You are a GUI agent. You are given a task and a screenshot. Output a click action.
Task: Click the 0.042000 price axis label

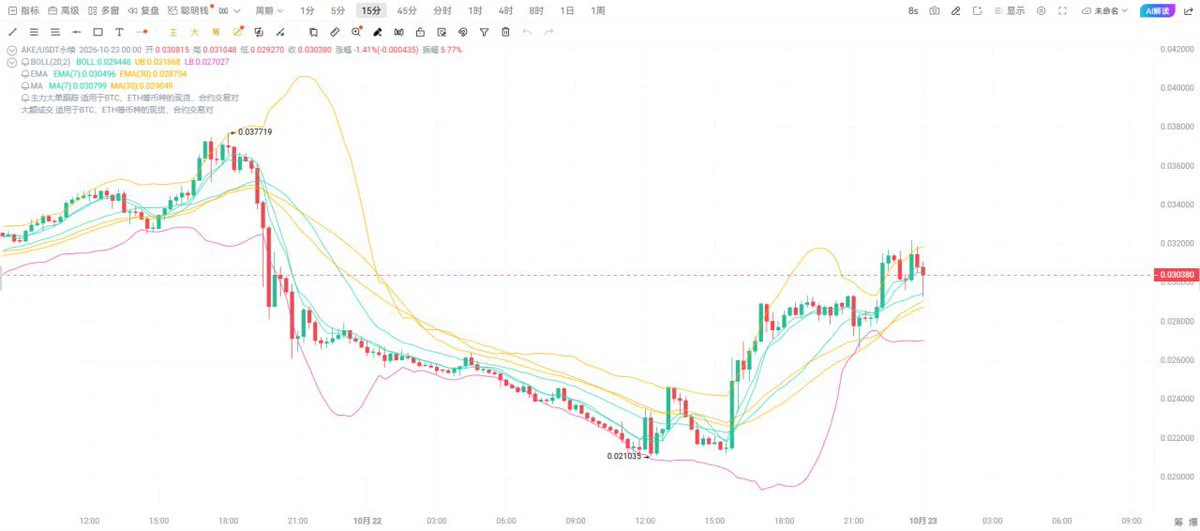tap(1176, 49)
